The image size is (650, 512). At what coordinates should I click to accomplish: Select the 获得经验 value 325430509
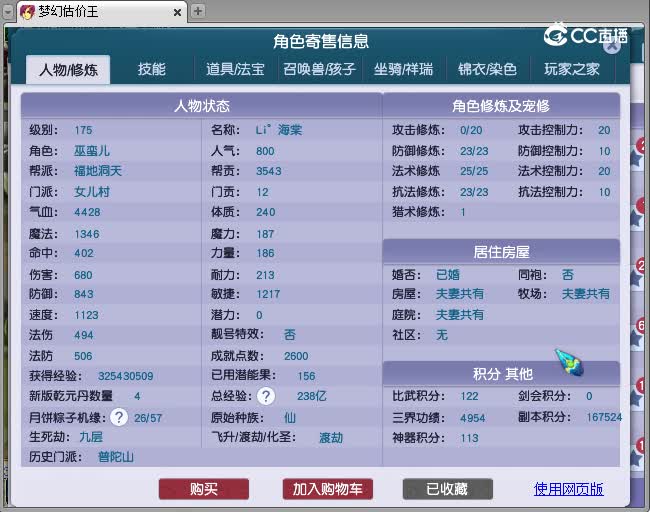126,376
